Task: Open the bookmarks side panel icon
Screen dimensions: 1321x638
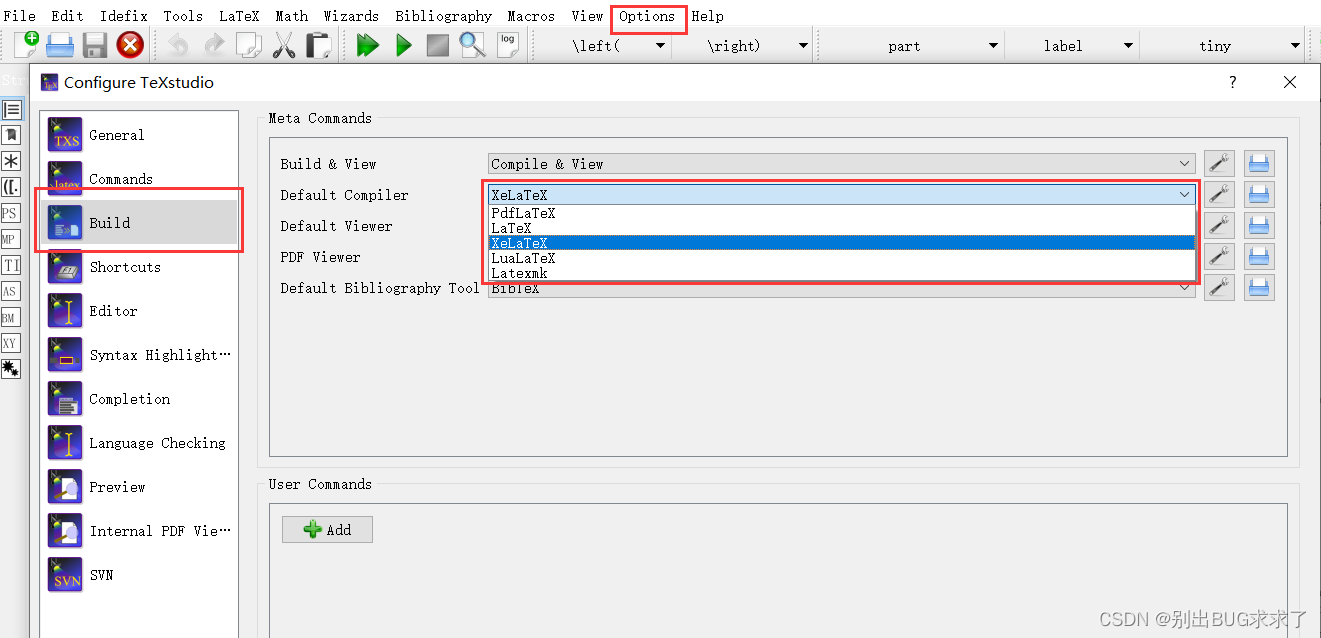Action: [x=11, y=135]
